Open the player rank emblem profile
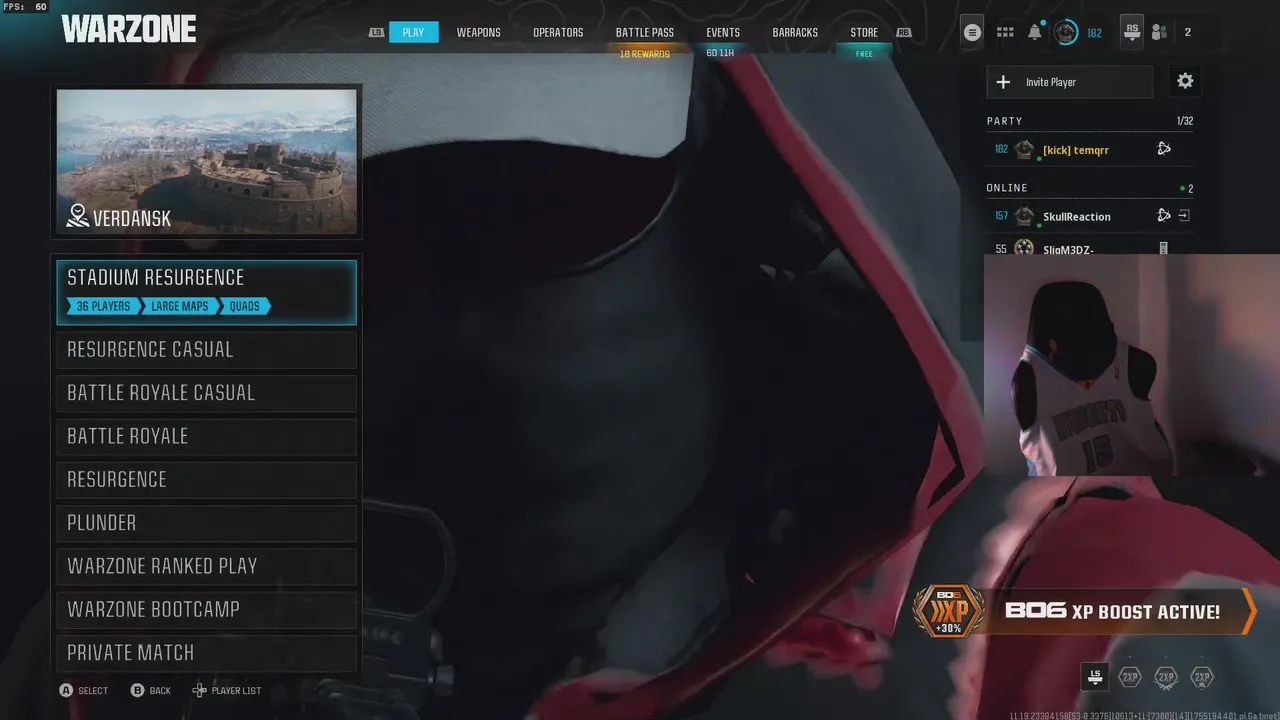 pos(1066,32)
